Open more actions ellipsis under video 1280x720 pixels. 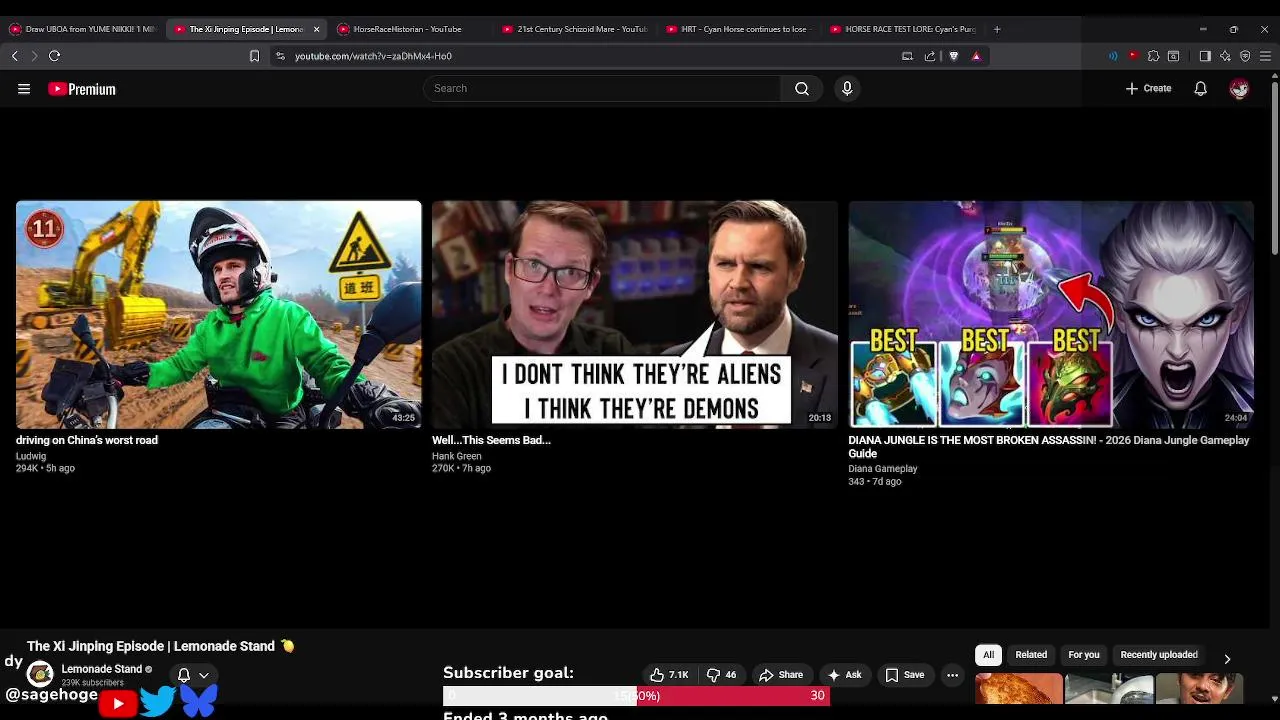coord(952,675)
